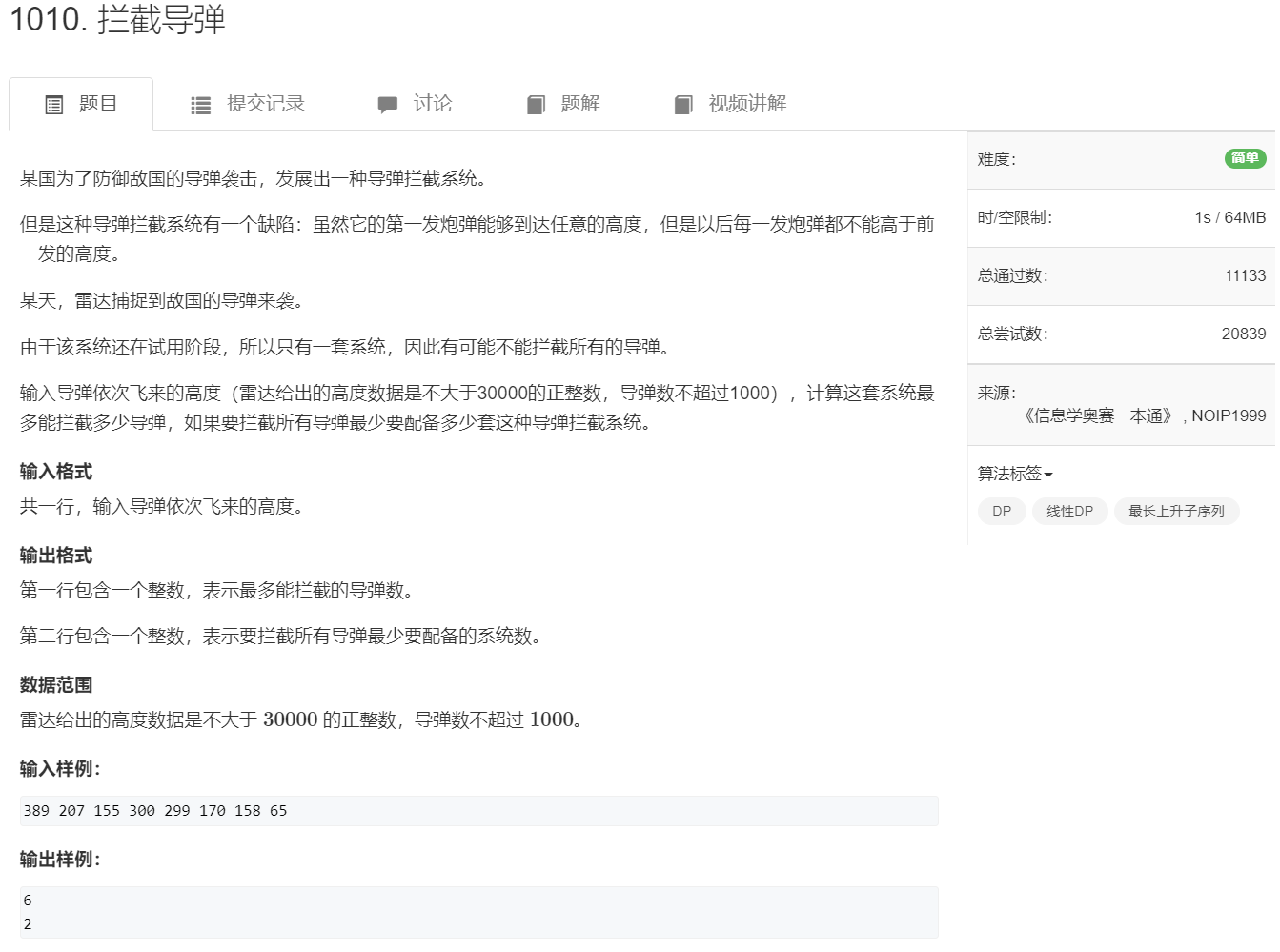Open the 题解 tab
1280x952 pixels.
pyautogui.click(x=563, y=104)
